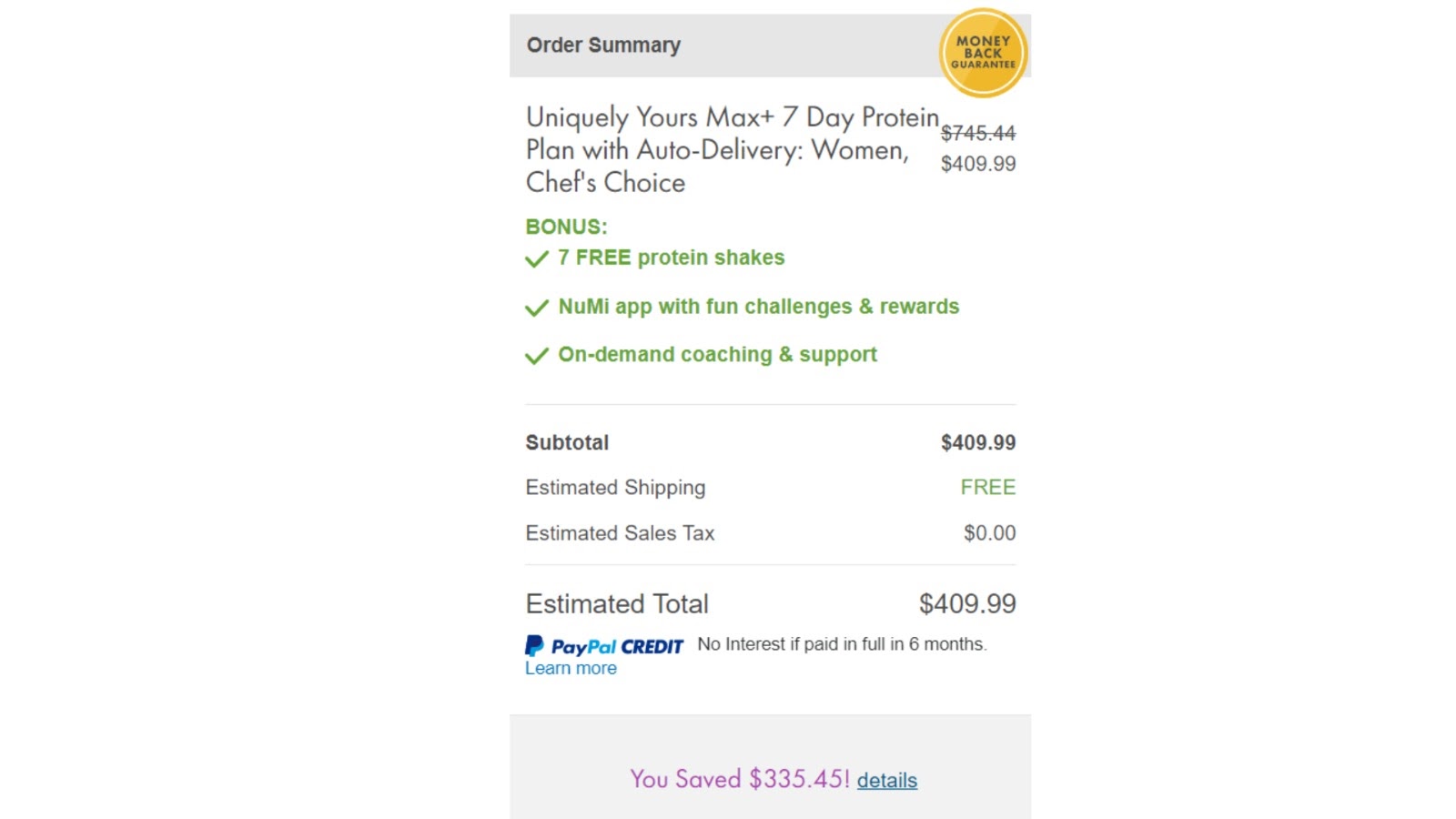The image size is (1456, 819).
Task: Click the checkmark beside NuMi app bonus
Action: [537, 308]
